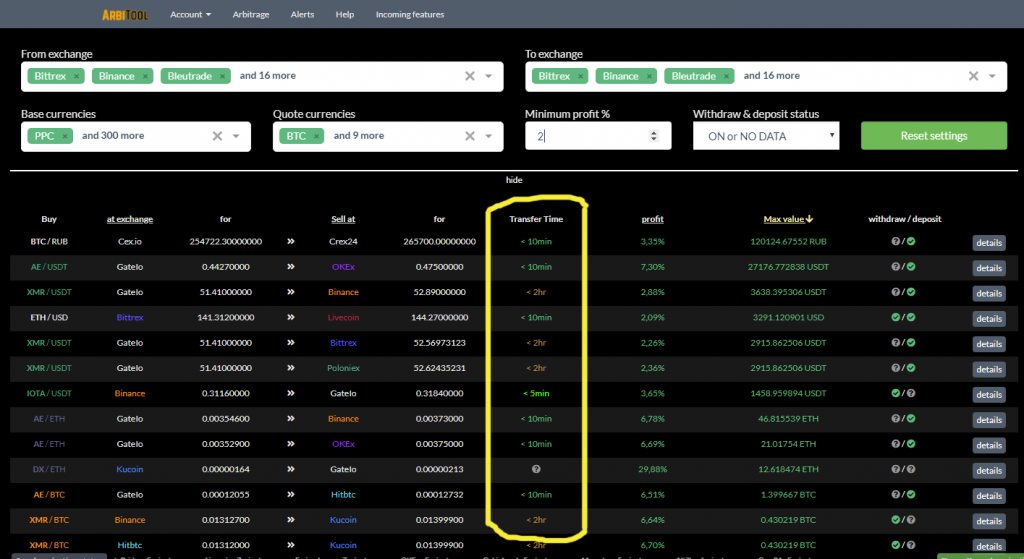Click the hide link above the table
1024x559 pixels.
tap(514, 180)
